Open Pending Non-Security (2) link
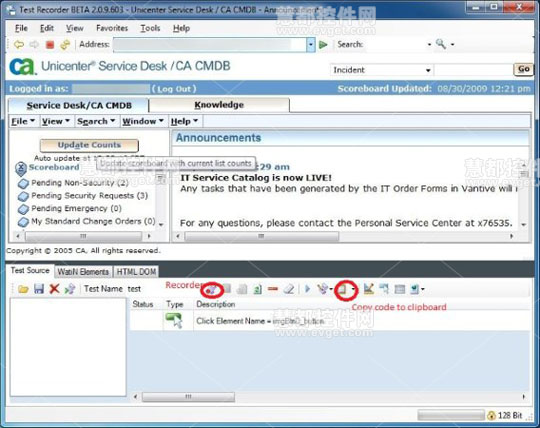This screenshot has height=428, width=540. tap(80, 183)
